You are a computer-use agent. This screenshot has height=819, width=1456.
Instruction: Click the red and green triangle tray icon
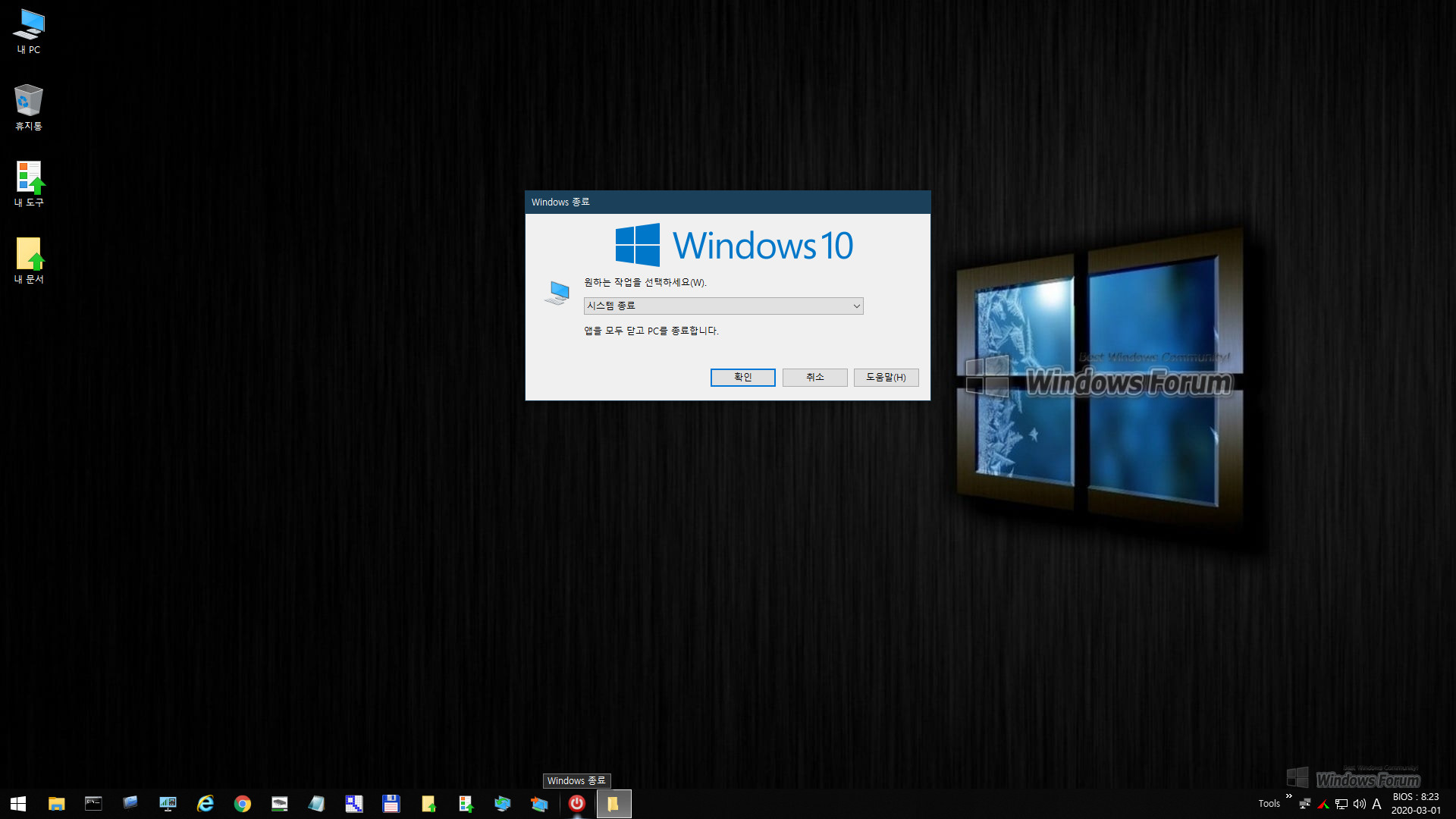point(1323,804)
